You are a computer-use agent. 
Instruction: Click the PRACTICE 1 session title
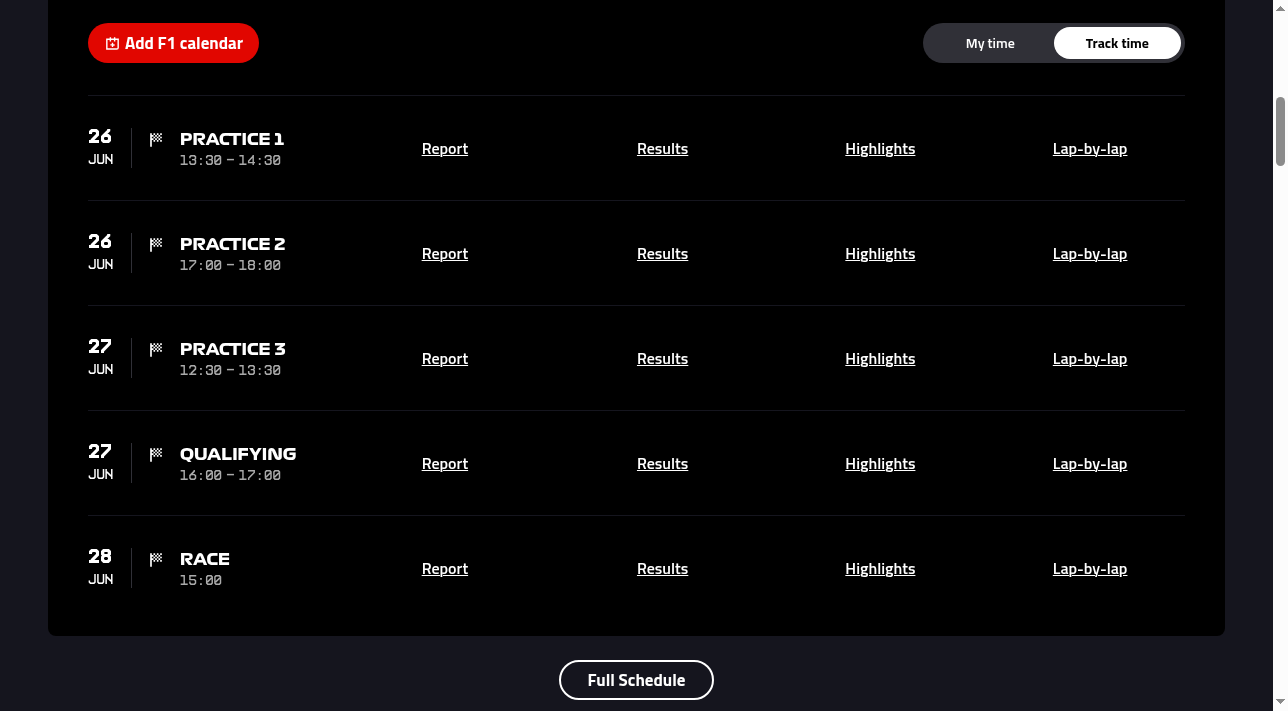click(x=232, y=139)
